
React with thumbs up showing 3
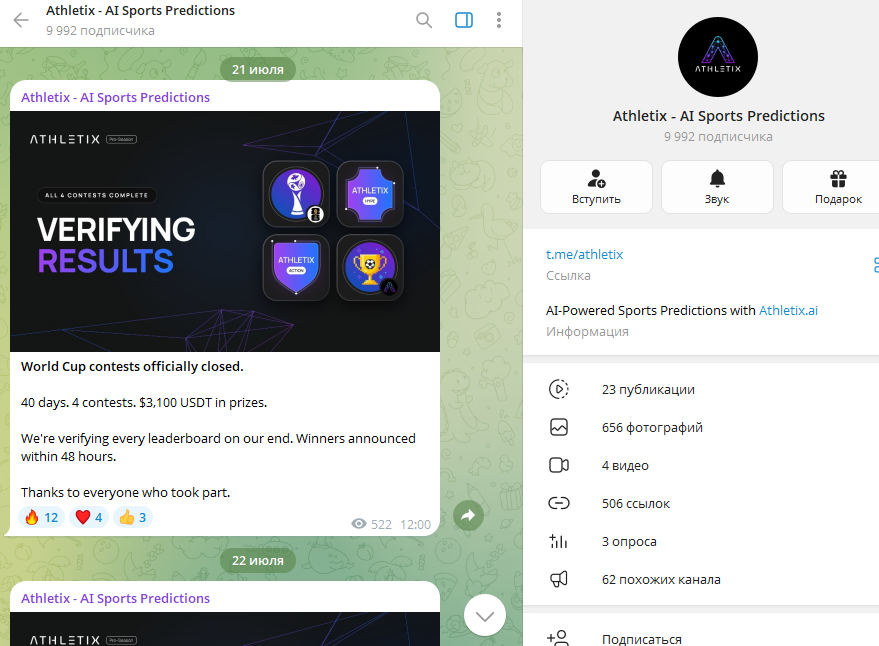pos(133,517)
